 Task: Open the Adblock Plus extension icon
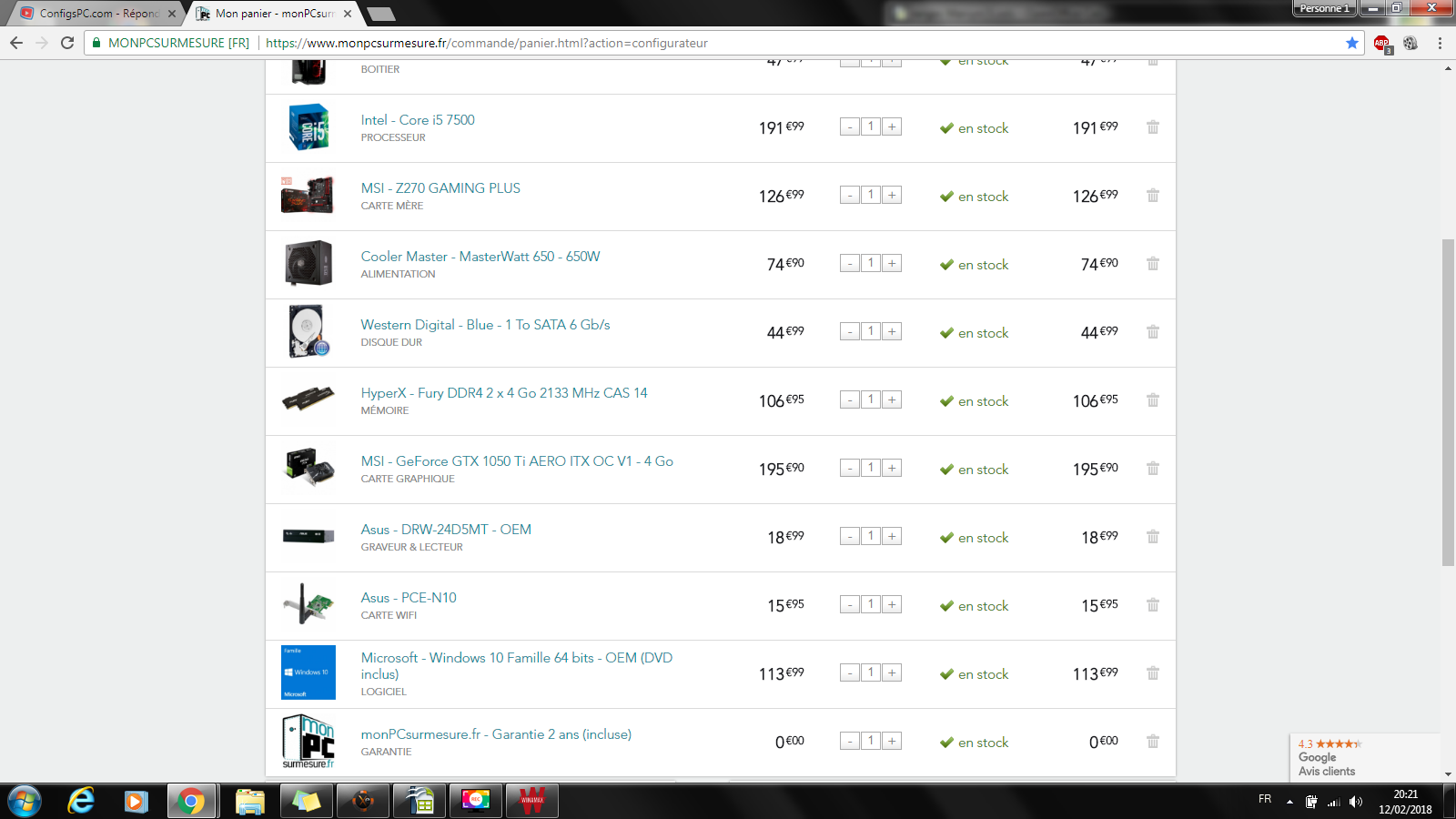(x=1381, y=43)
